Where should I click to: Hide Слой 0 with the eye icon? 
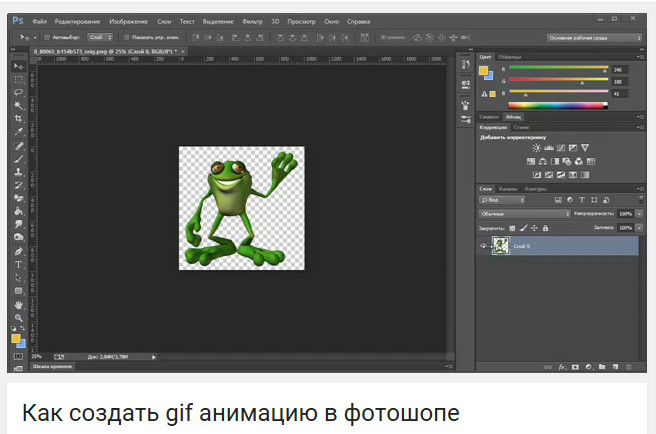483,246
